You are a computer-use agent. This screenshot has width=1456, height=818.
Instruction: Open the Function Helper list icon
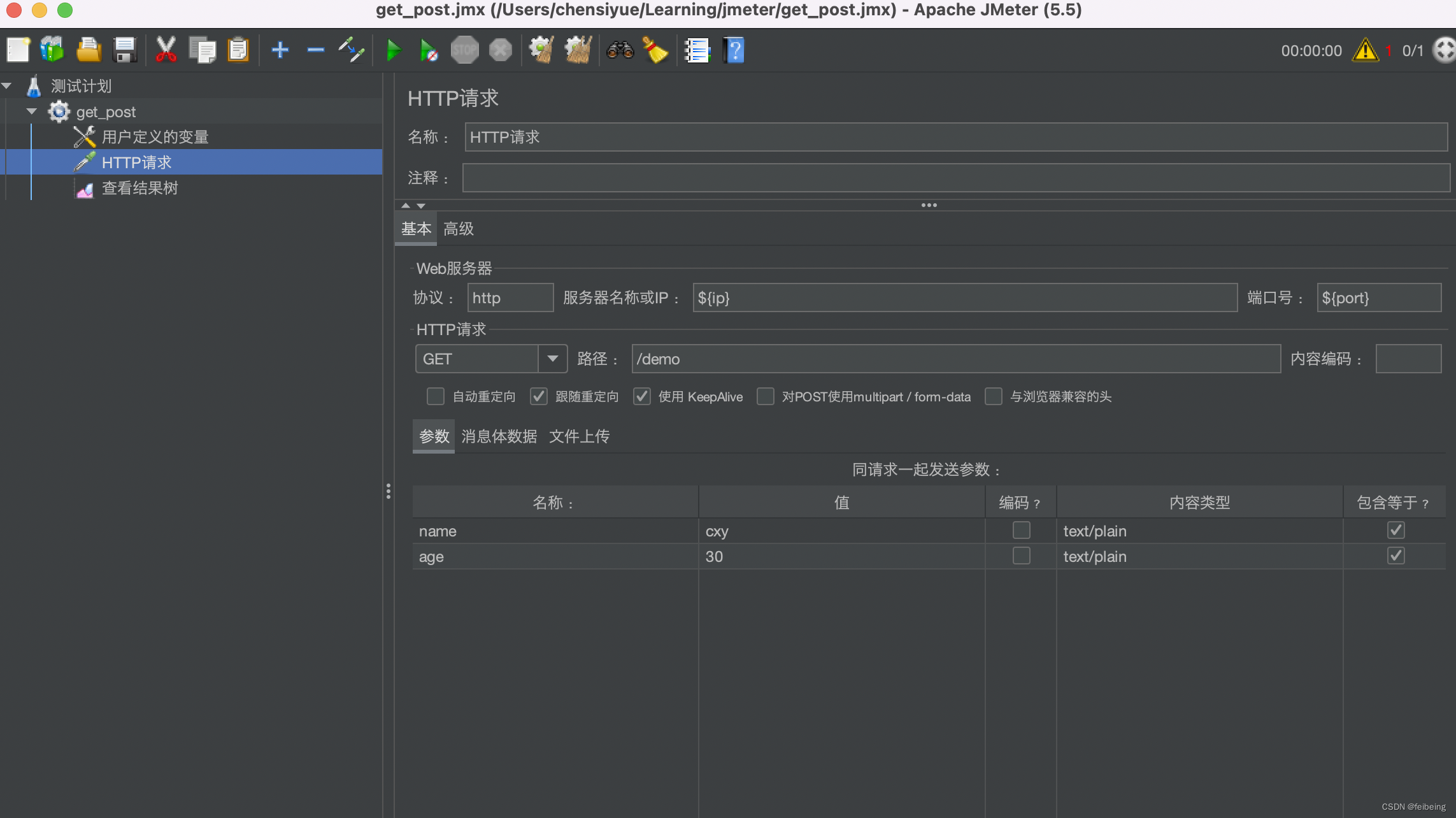(x=697, y=50)
